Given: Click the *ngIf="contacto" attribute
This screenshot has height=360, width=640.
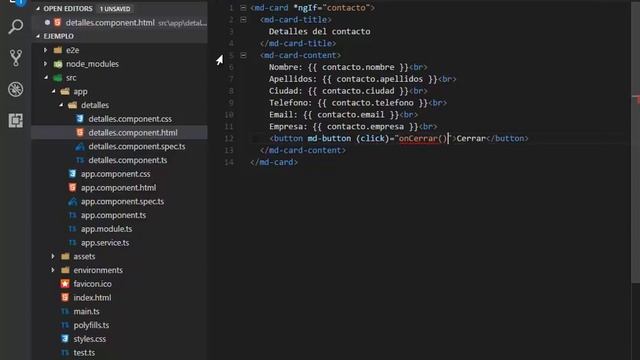Looking at the screenshot, I should point(331,8).
